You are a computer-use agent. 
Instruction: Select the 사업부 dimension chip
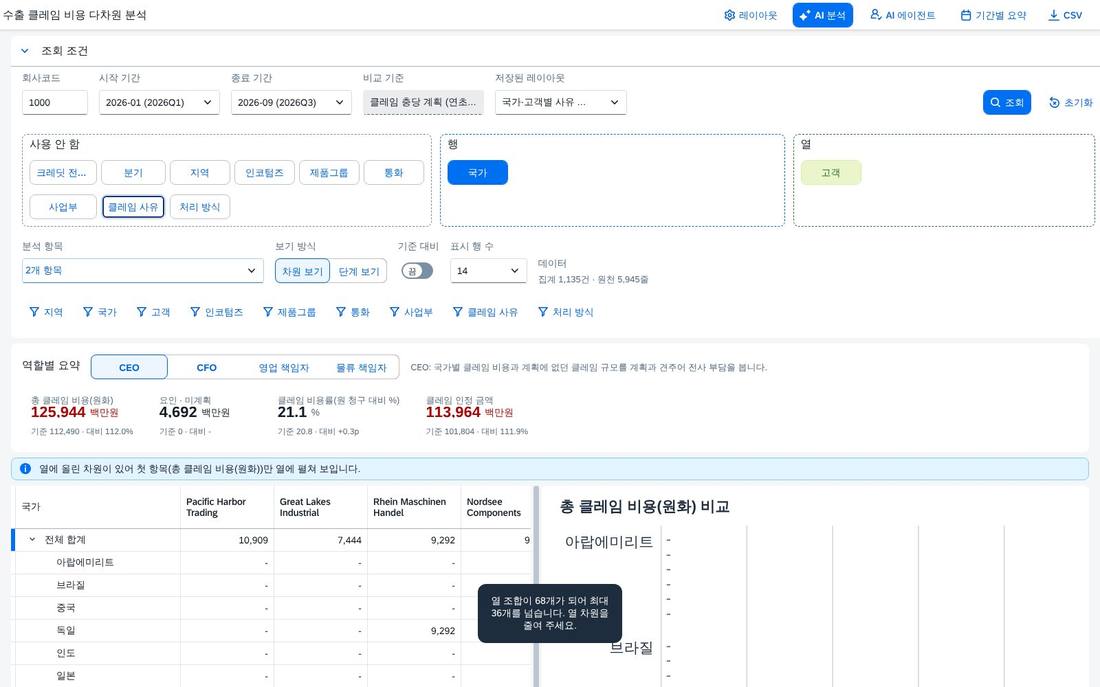(62, 207)
